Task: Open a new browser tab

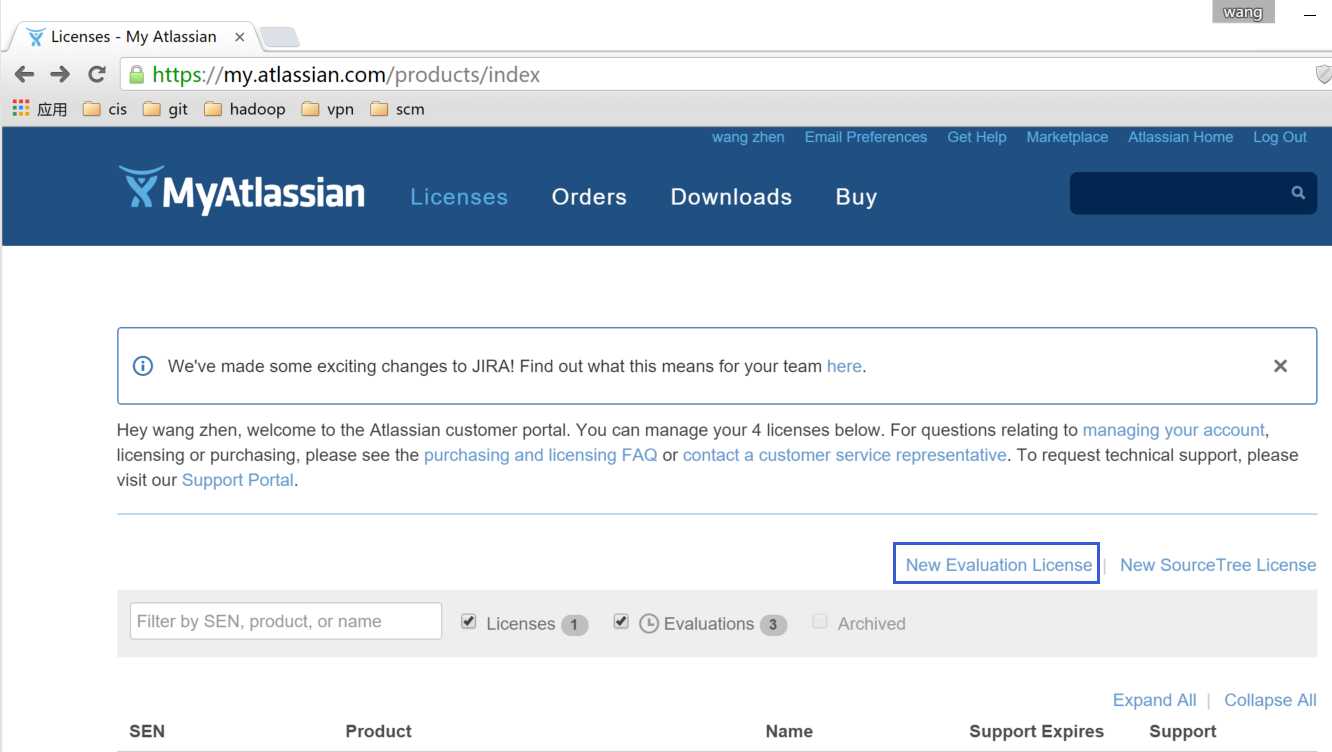Action: [x=279, y=37]
